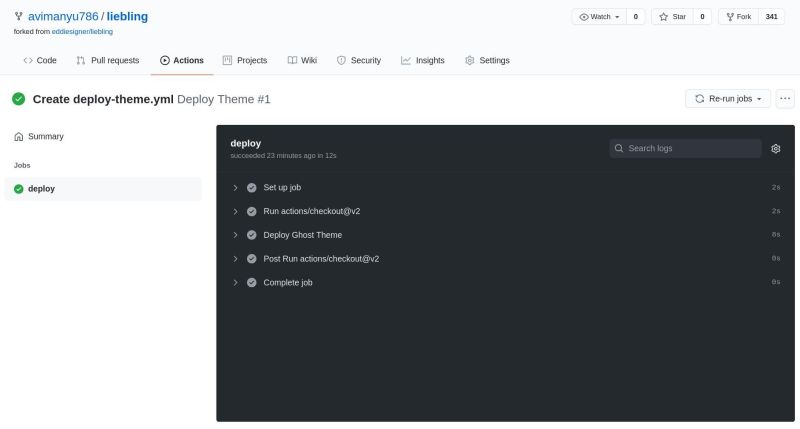Image resolution: width=800 pixels, height=429 pixels.
Task: Open avimanyu786 user profile link
Action: click(63, 16)
